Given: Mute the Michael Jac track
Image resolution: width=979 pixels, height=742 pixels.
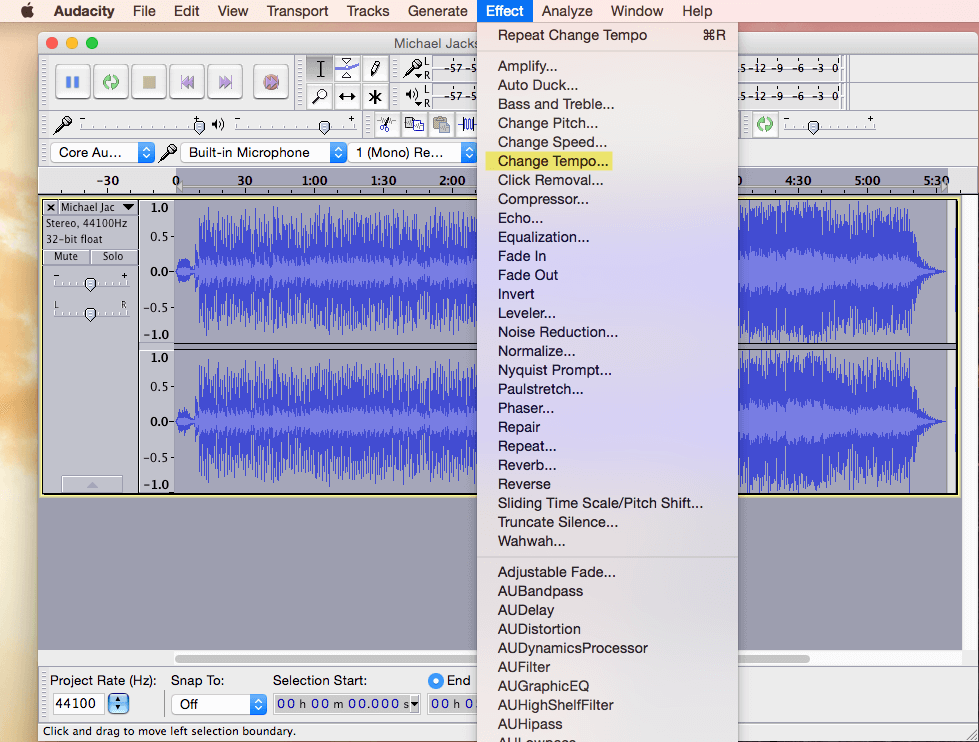Looking at the screenshot, I should pos(66,257).
